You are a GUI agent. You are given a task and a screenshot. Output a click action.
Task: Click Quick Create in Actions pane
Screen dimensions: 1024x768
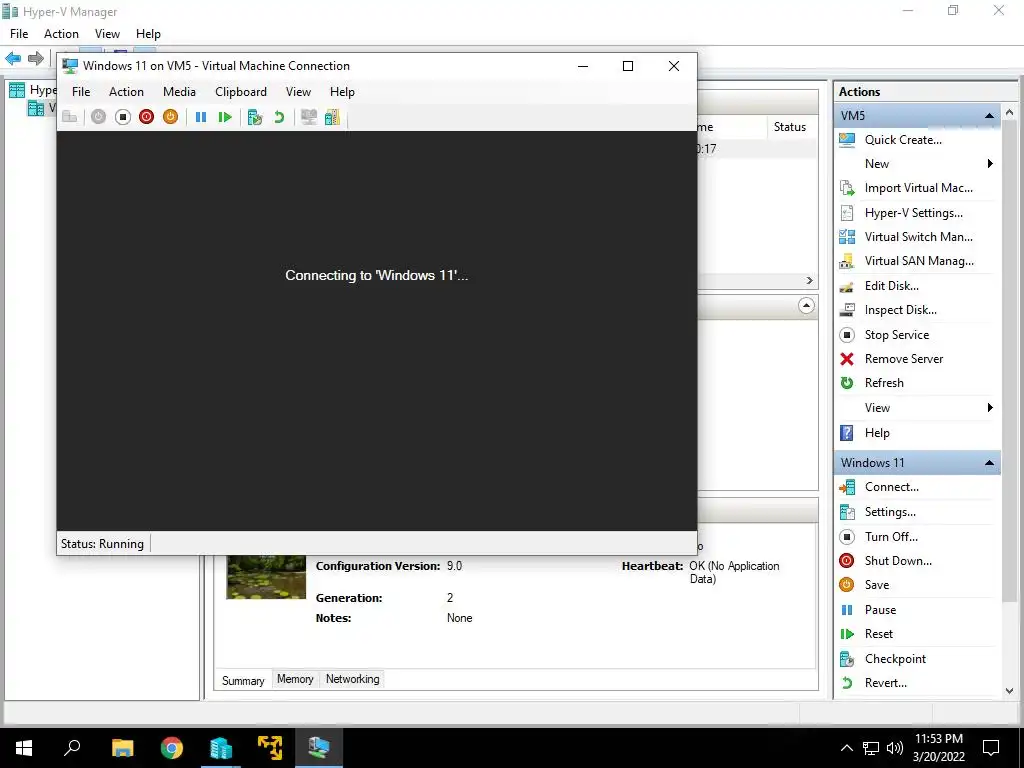pyautogui.click(x=903, y=140)
